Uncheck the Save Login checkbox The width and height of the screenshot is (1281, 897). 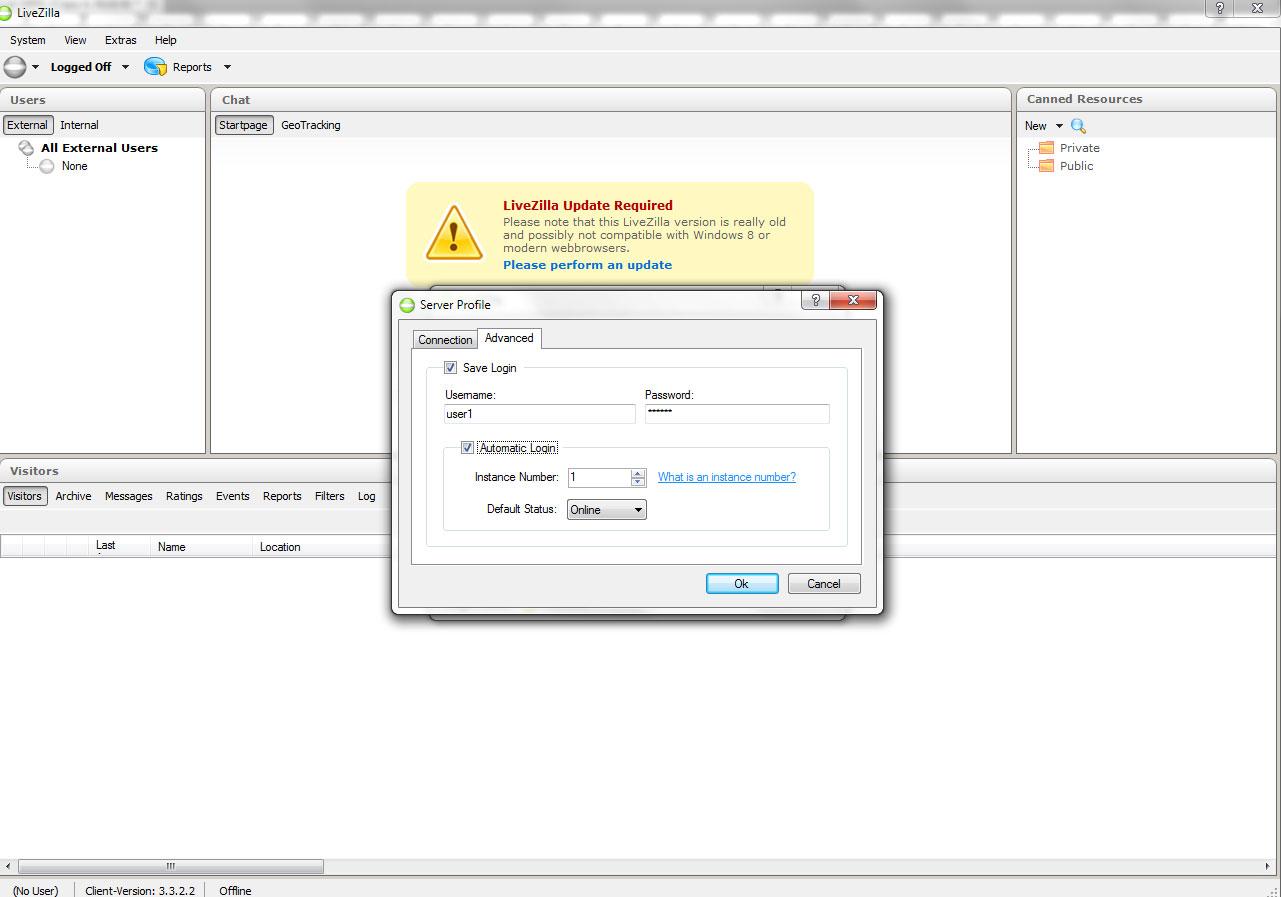point(450,368)
